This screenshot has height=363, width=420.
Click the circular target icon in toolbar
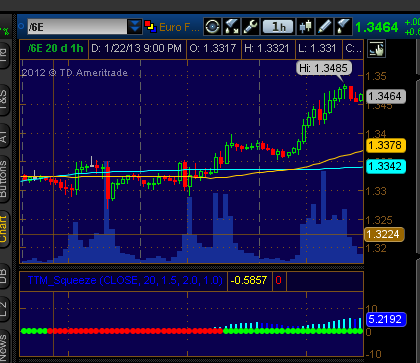[x=212, y=27]
